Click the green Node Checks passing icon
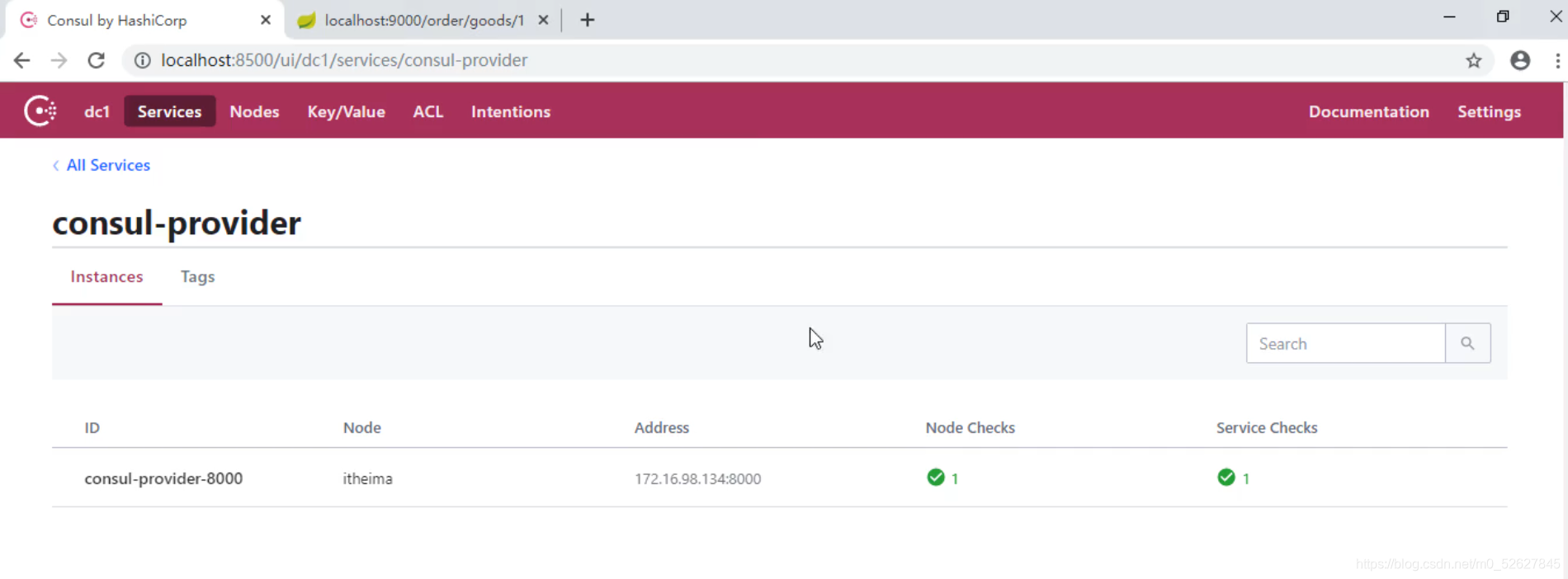The height and width of the screenshot is (579, 1568). click(x=936, y=478)
